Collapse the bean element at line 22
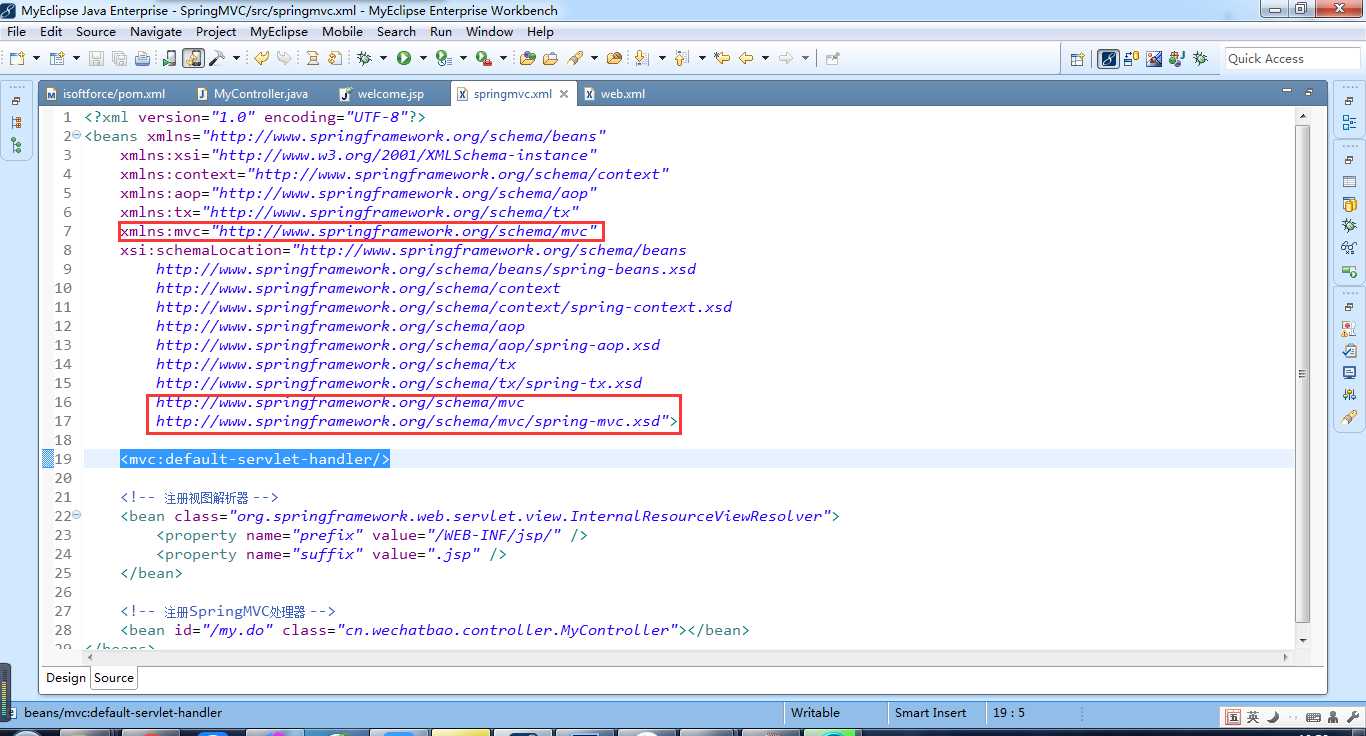 click(x=77, y=516)
